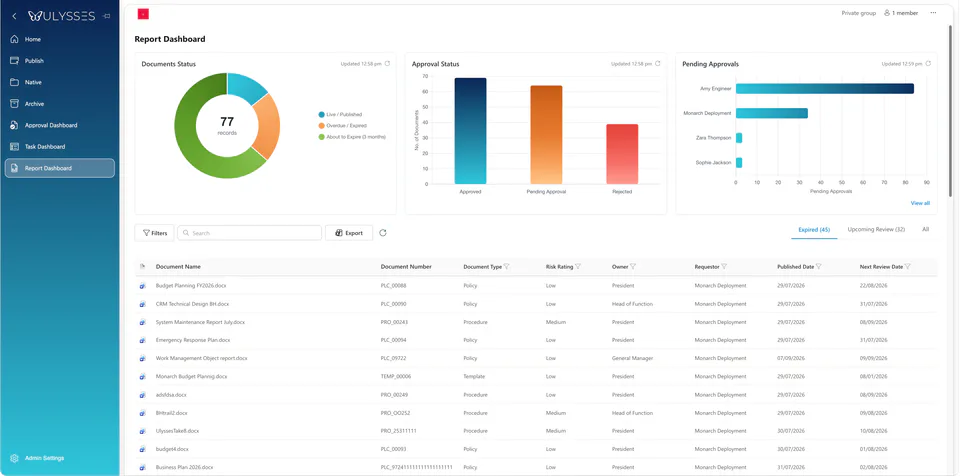960x476 pixels.
Task: Switch to Upcoming Review (32) tab
Action: click(876, 230)
